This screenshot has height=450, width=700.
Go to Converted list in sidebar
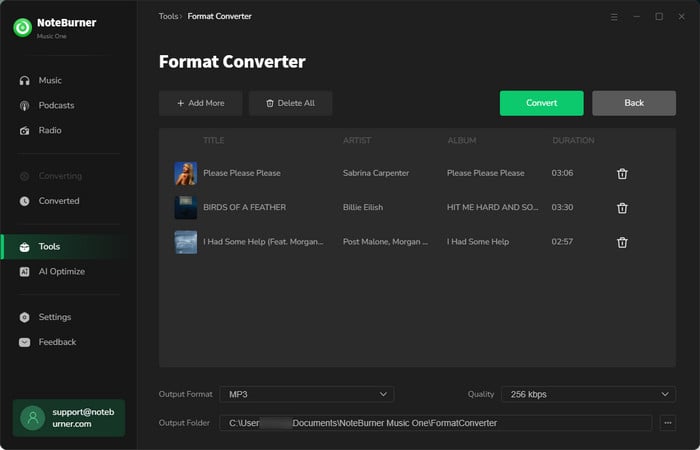click(x=59, y=201)
